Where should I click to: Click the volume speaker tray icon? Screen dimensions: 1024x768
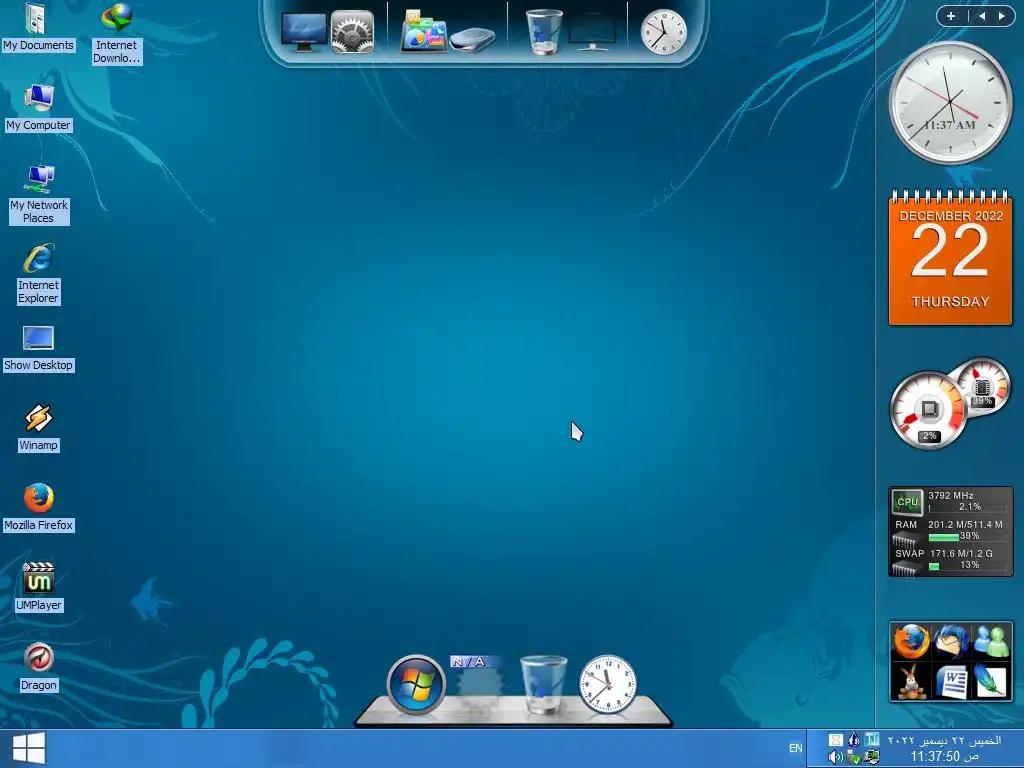[x=835, y=758]
